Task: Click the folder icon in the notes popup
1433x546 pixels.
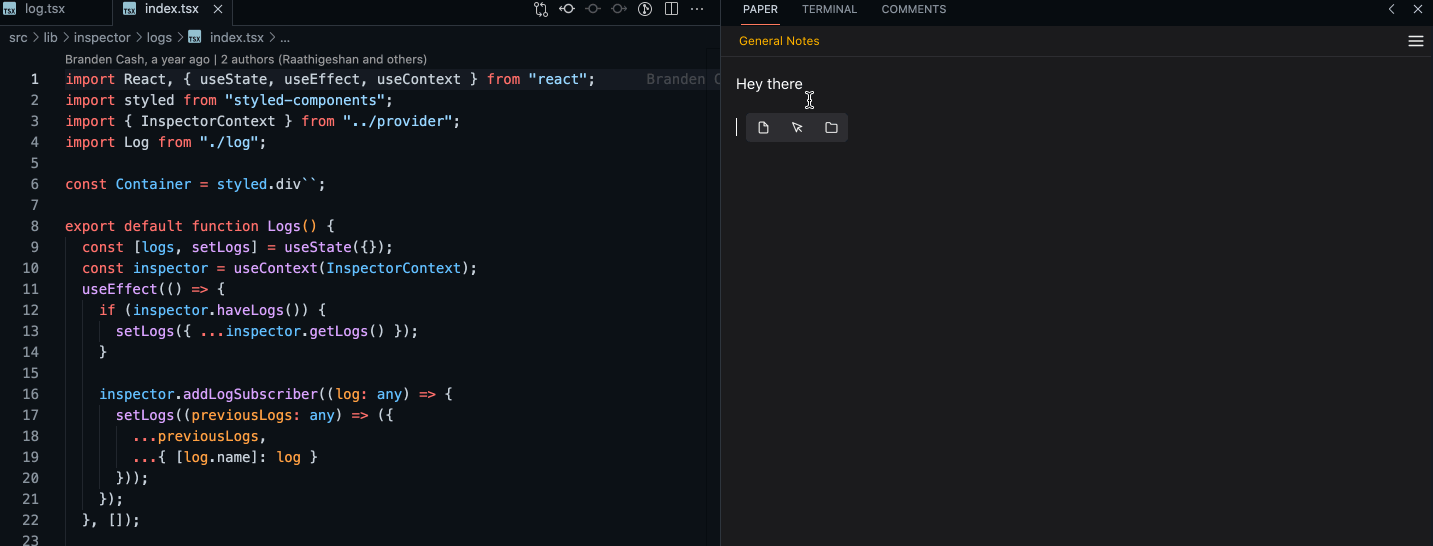Action: point(831,128)
